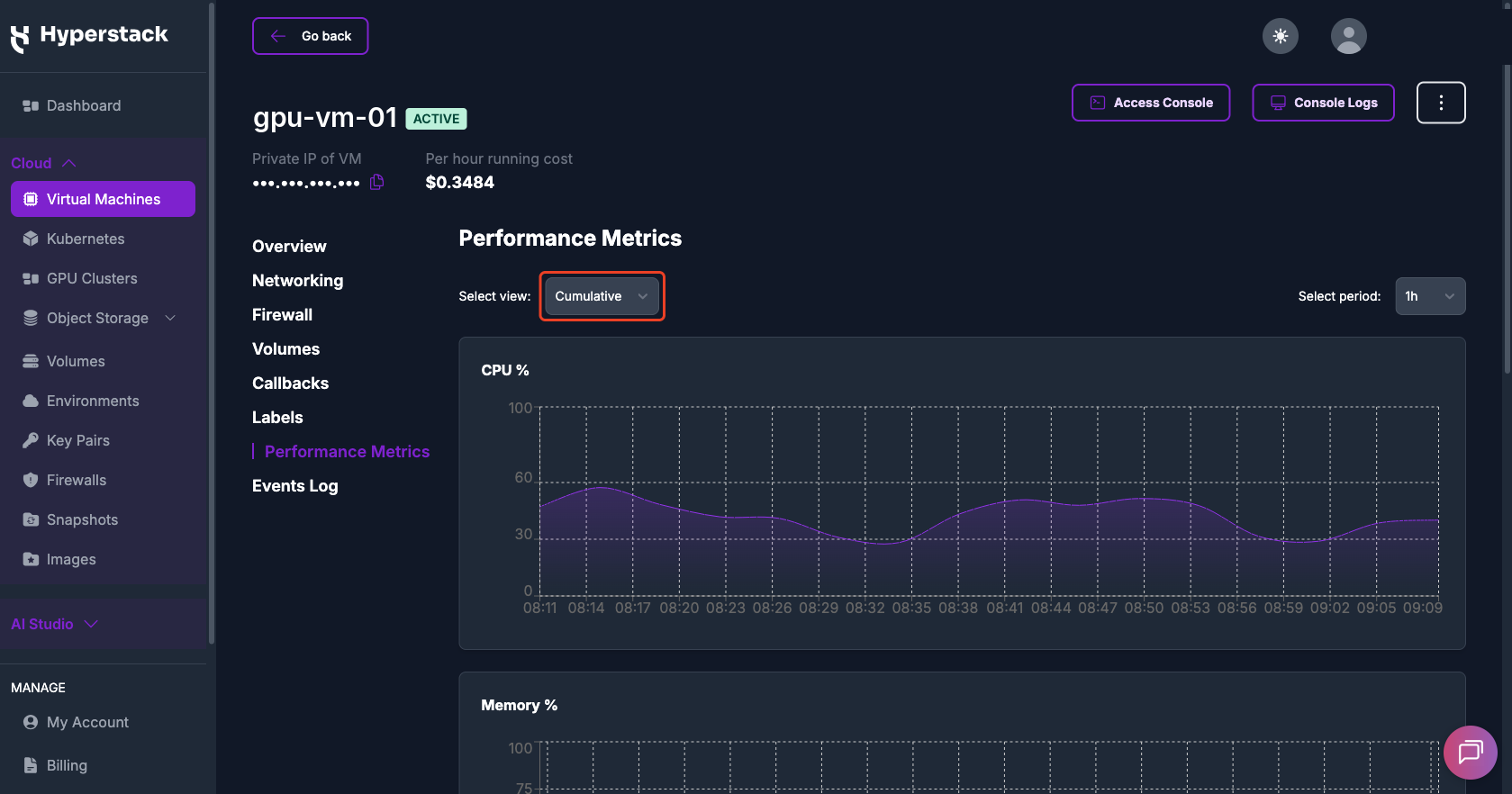Click the $0.3484 hourly cost value
Screen dimensions: 1512x794
pyautogui.click(x=459, y=183)
